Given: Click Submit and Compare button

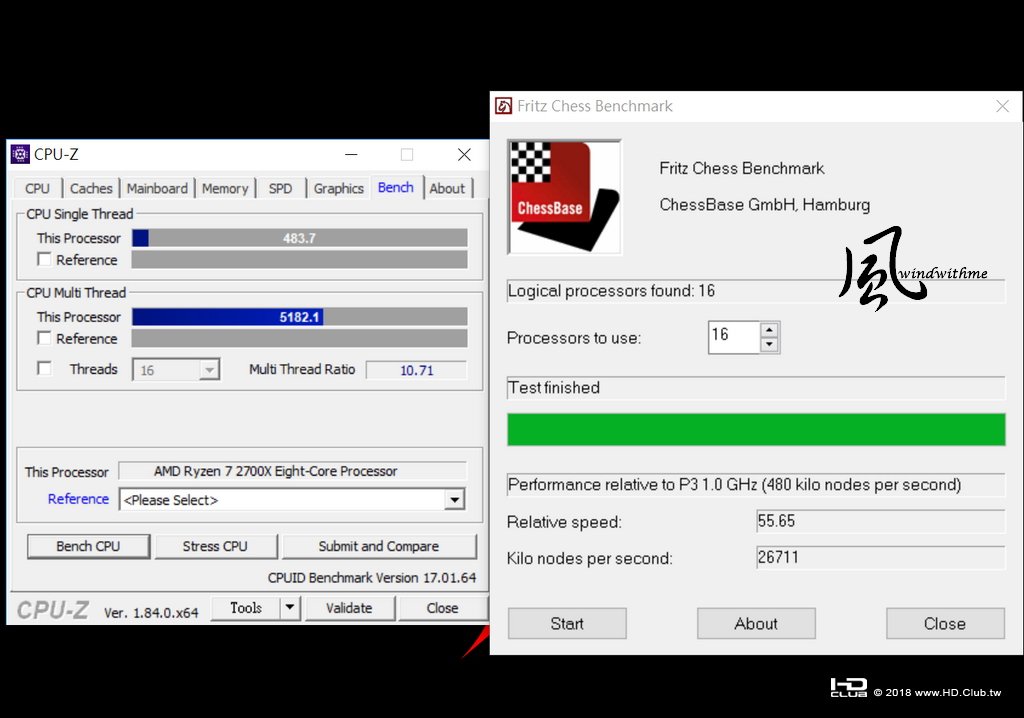Looking at the screenshot, I should click(379, 546).
